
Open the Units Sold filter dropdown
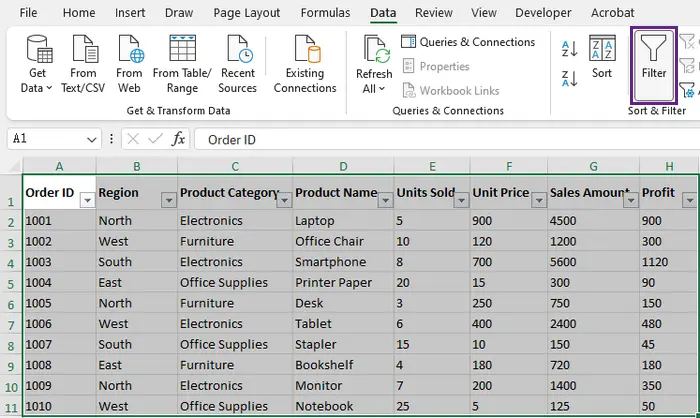[x=460, y=200]
